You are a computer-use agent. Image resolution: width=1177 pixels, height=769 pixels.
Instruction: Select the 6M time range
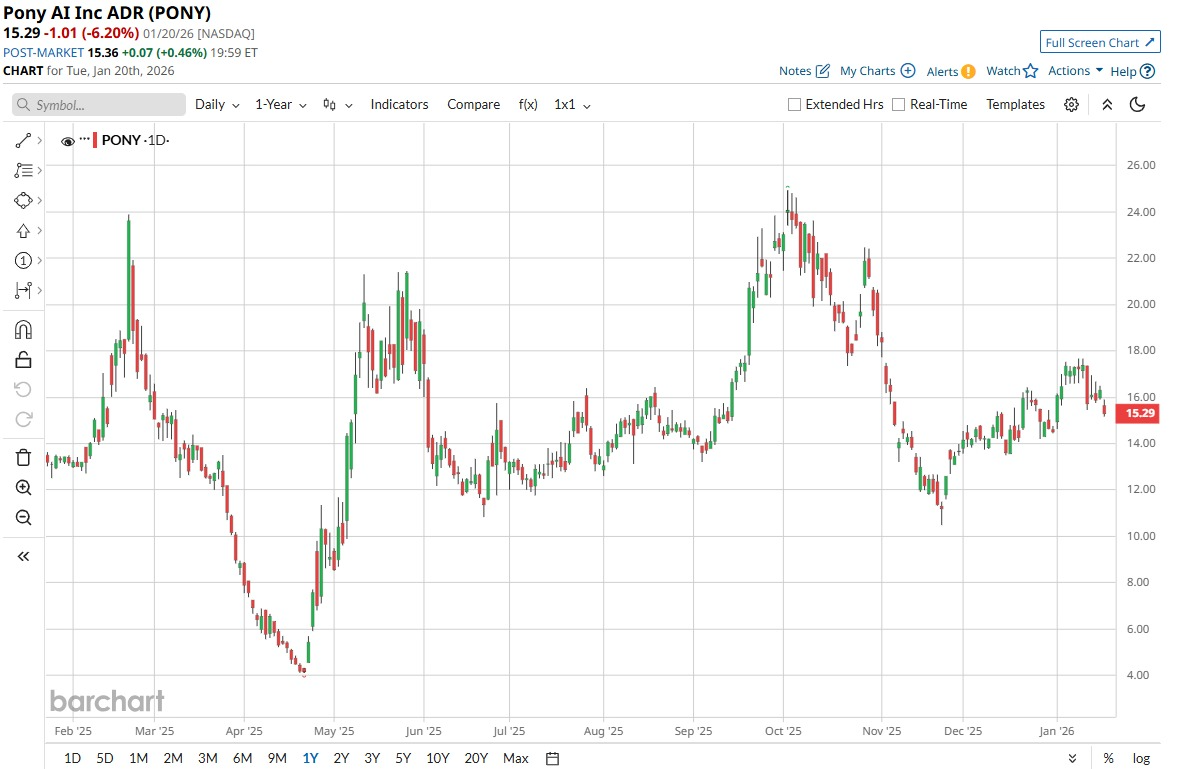(242, 758)
